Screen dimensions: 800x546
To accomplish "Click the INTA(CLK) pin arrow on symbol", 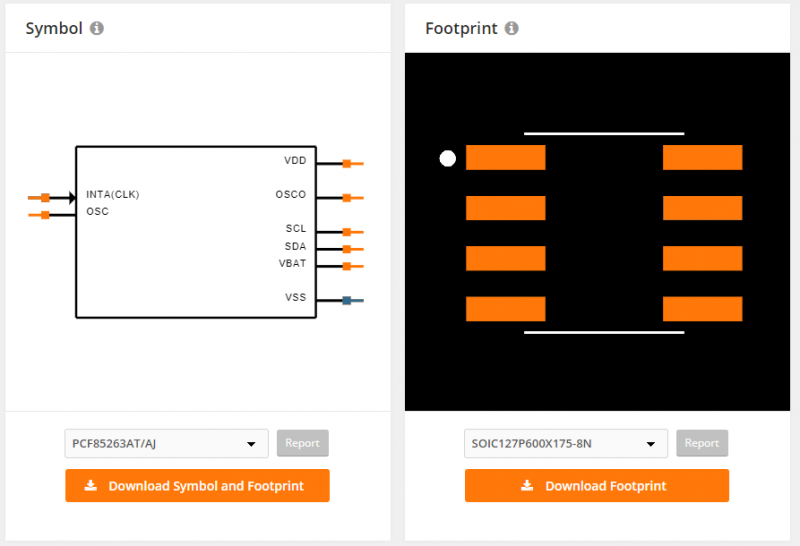I will coord(70,198).
